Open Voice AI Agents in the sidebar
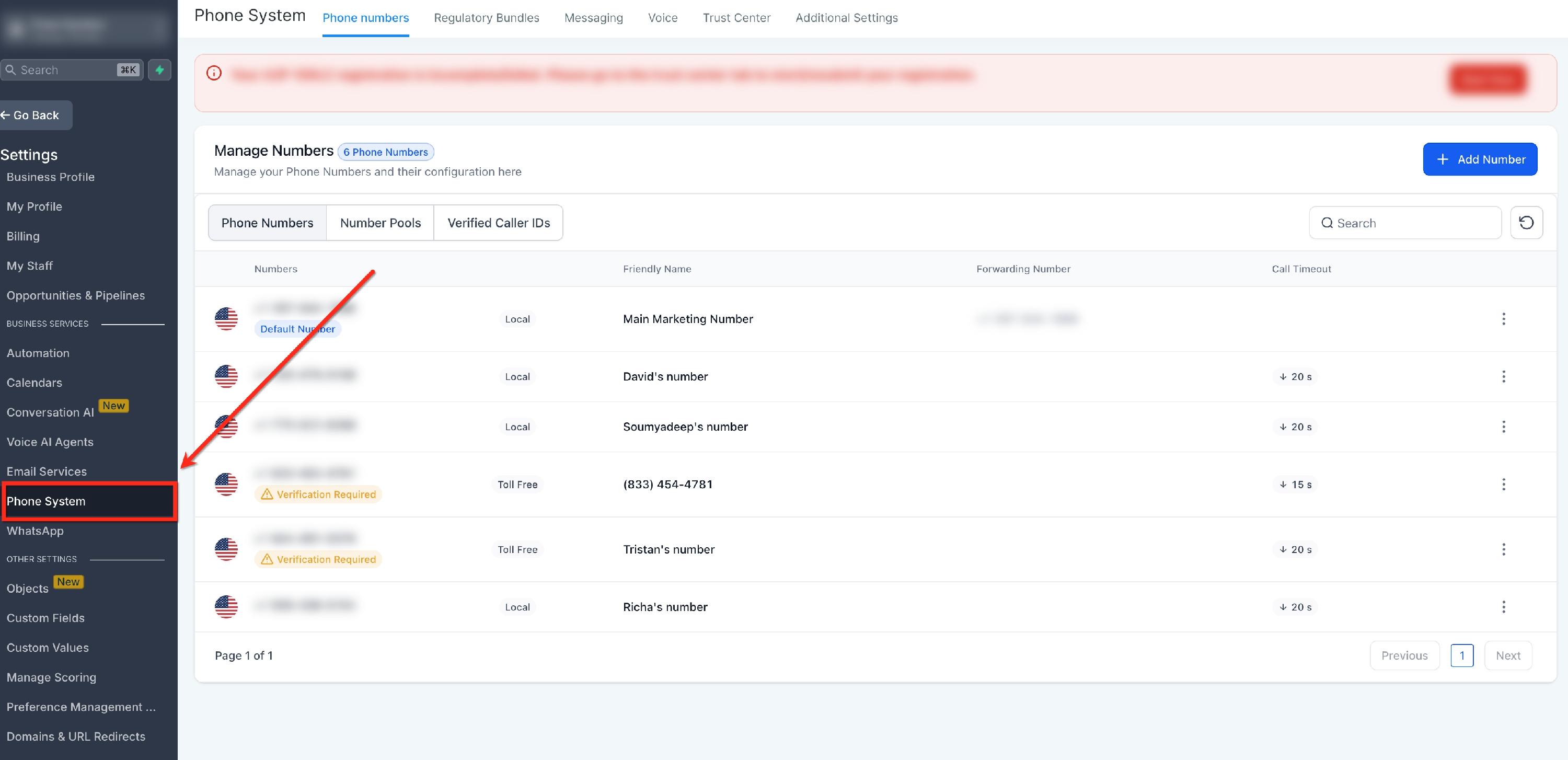Screen dimensions: 1568x760 tap(50, 442)
